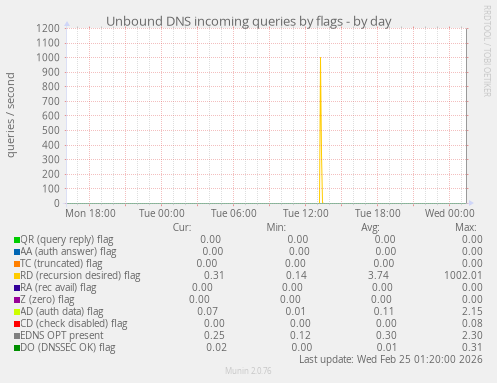Click the EDNS OPT minimum value 0.12
497x383 pixels.
[x=300, y=336]
